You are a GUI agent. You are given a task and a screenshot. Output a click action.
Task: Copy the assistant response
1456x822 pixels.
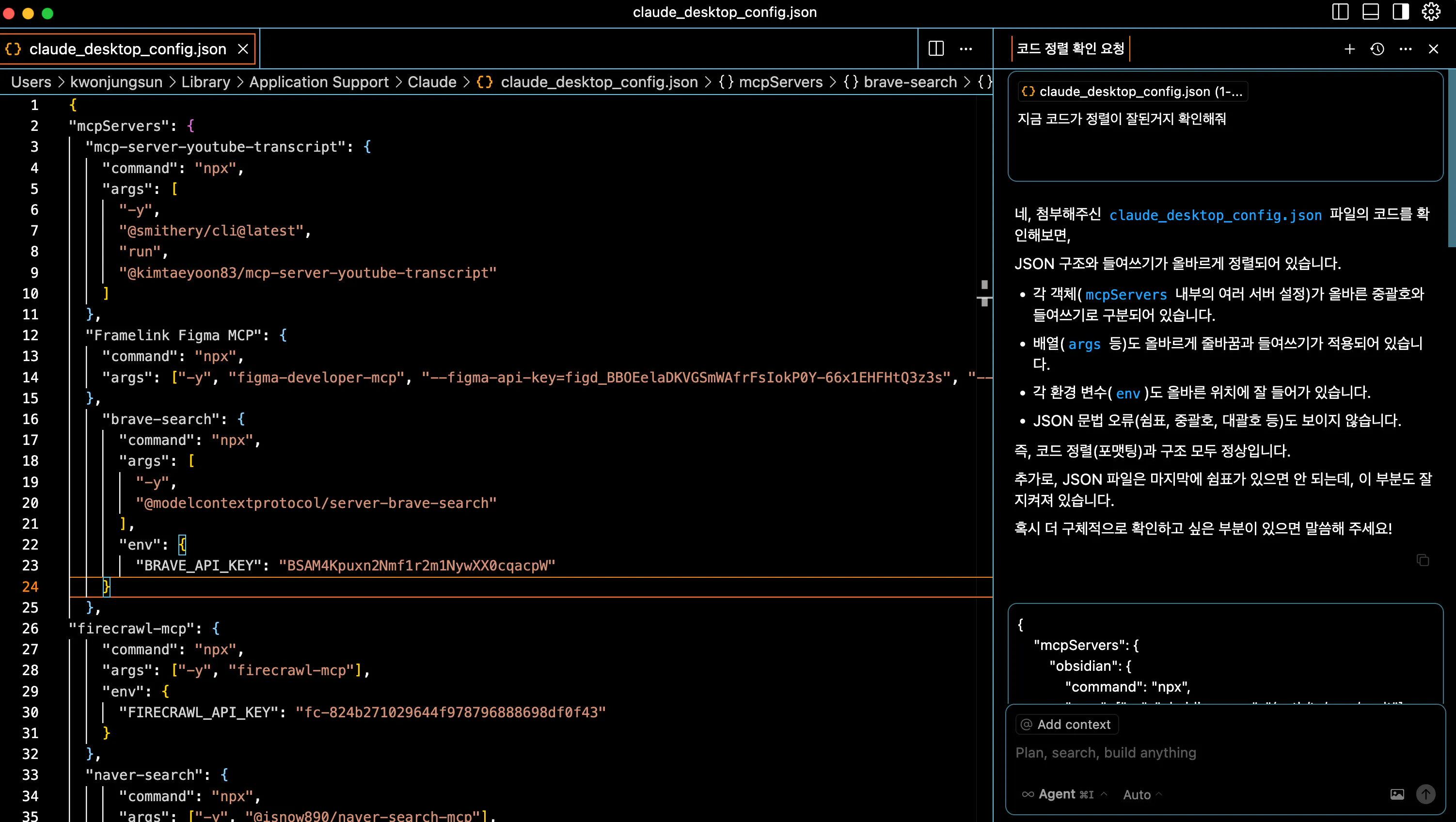click(1423, 560)
